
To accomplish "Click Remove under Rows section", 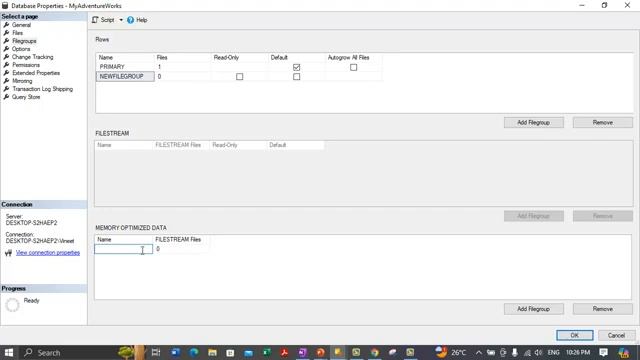I will click(602, 122).
